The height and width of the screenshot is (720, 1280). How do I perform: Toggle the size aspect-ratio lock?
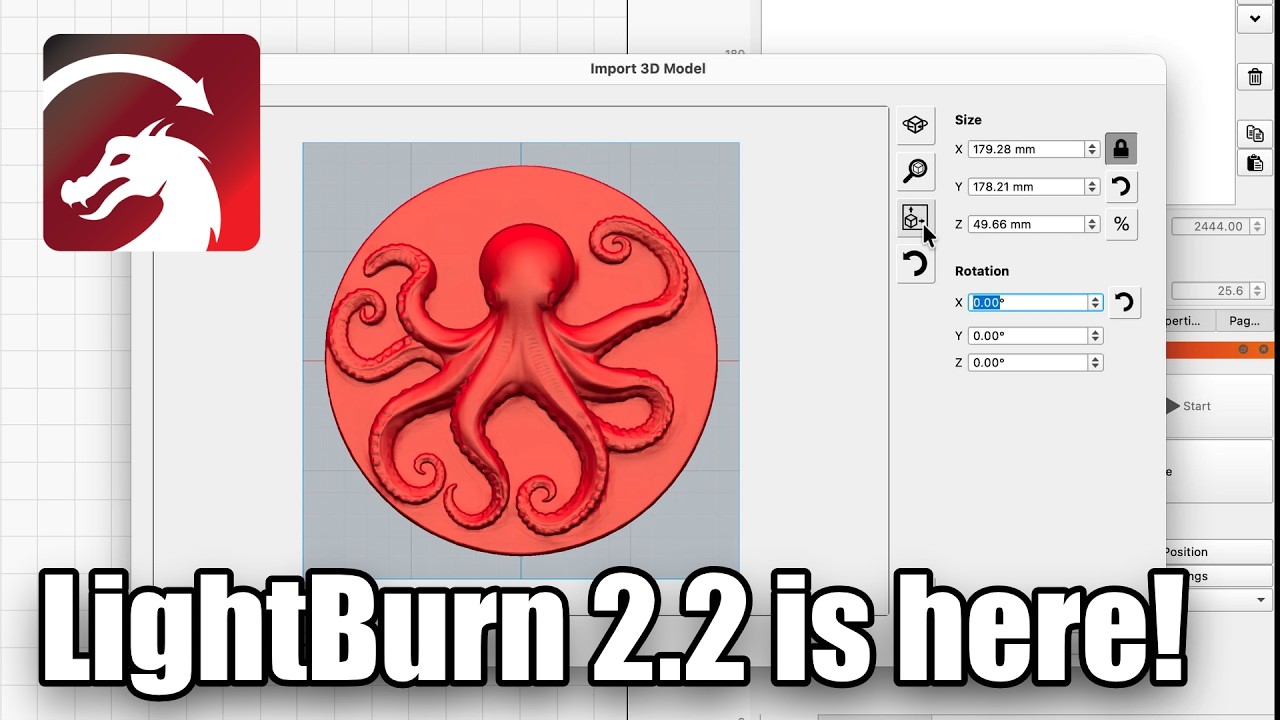tap(1121, 149)
